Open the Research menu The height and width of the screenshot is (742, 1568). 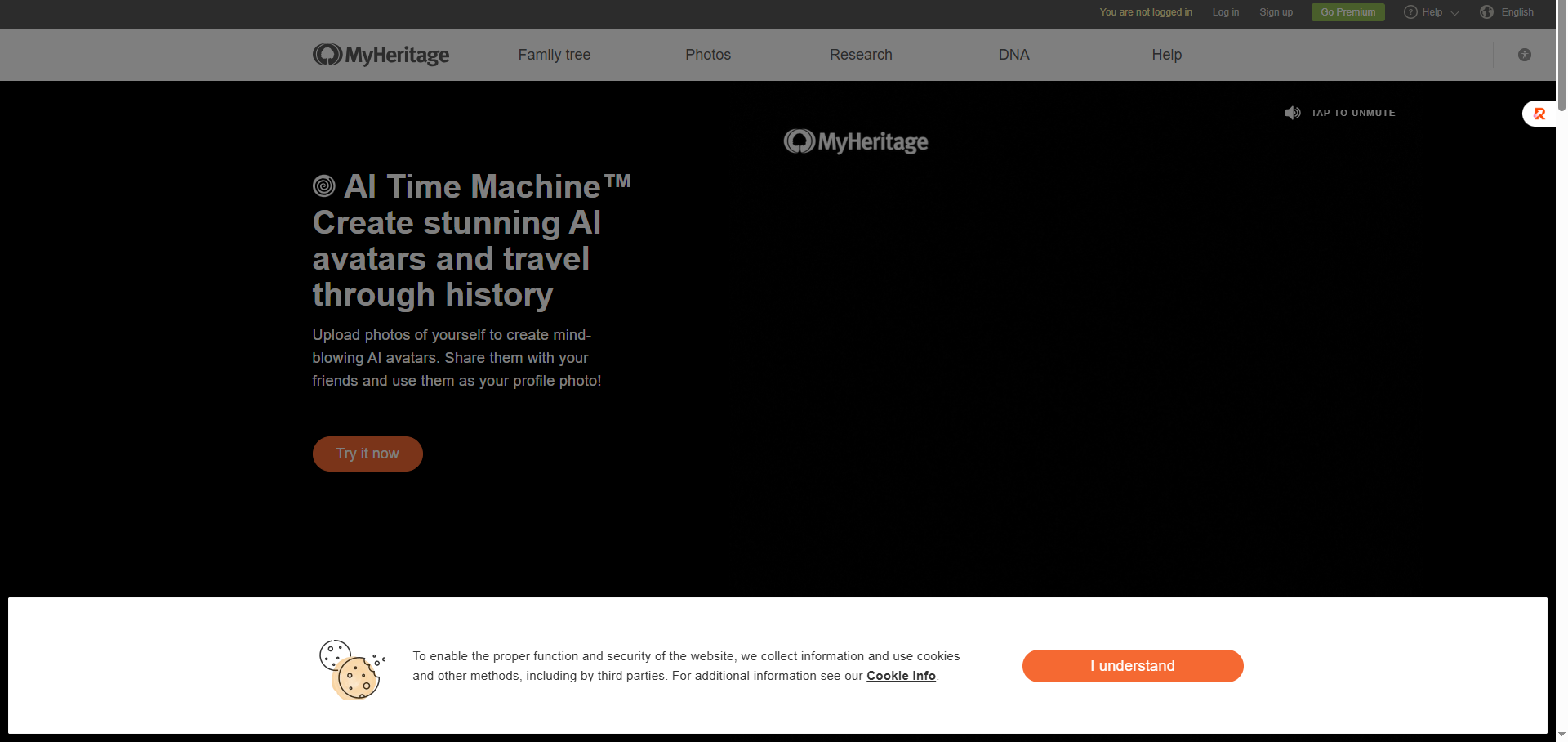coord(861,55)
